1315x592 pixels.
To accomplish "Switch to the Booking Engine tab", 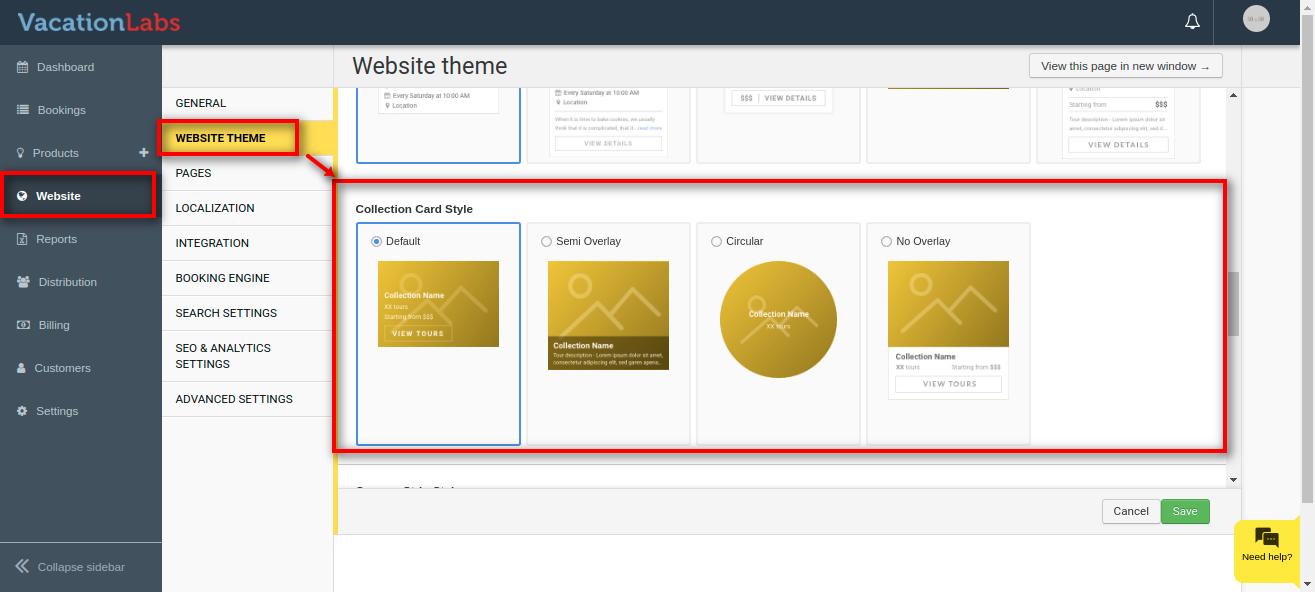I will (x=222, y=278).
